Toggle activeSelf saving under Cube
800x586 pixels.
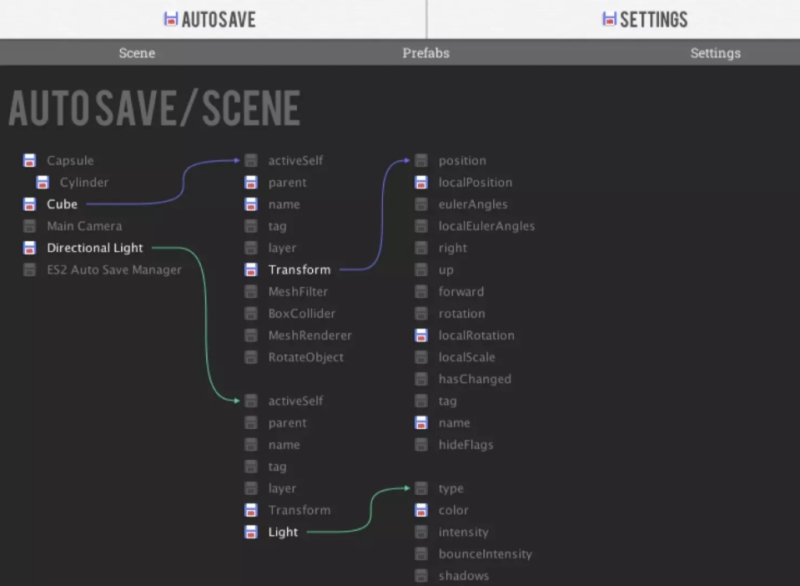(249, 160)
